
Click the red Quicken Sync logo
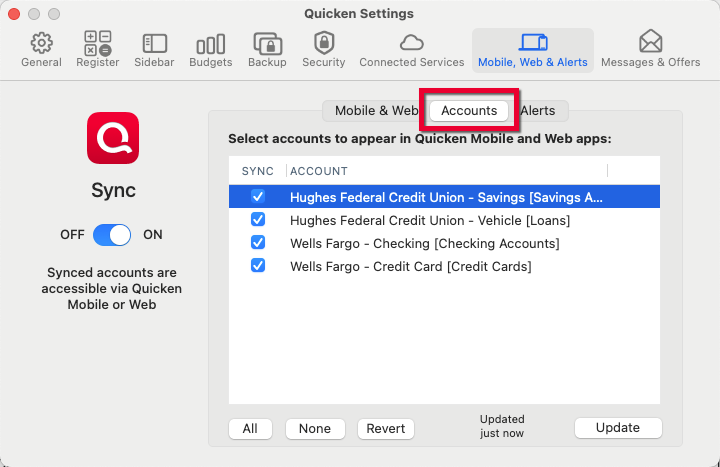pos(113,138)
